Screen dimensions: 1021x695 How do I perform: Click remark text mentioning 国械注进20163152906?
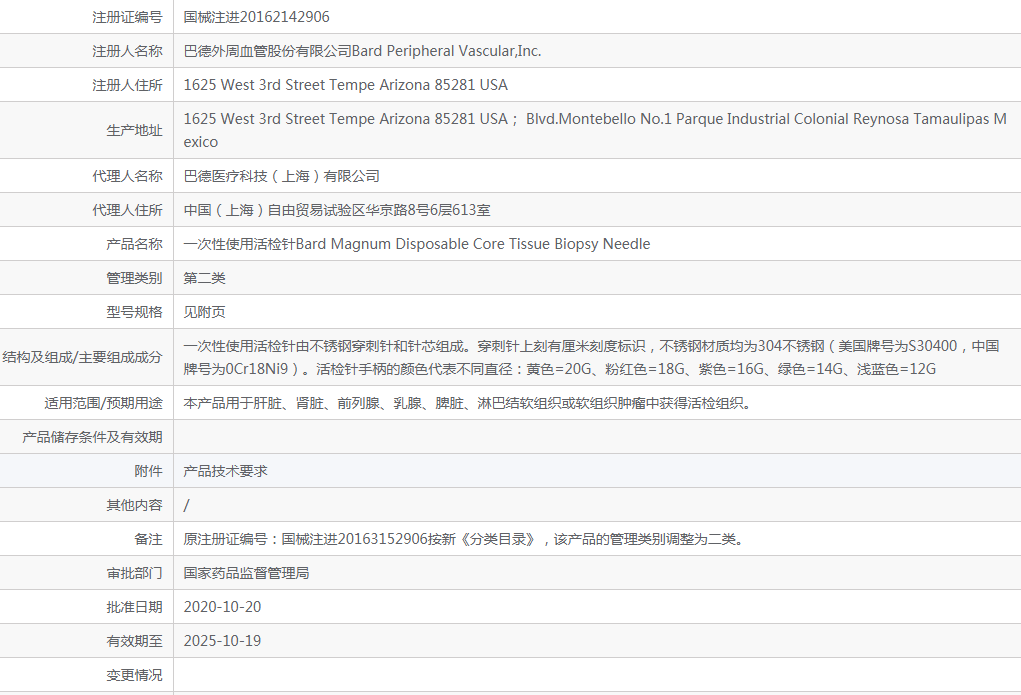click(x=464, y=539)
